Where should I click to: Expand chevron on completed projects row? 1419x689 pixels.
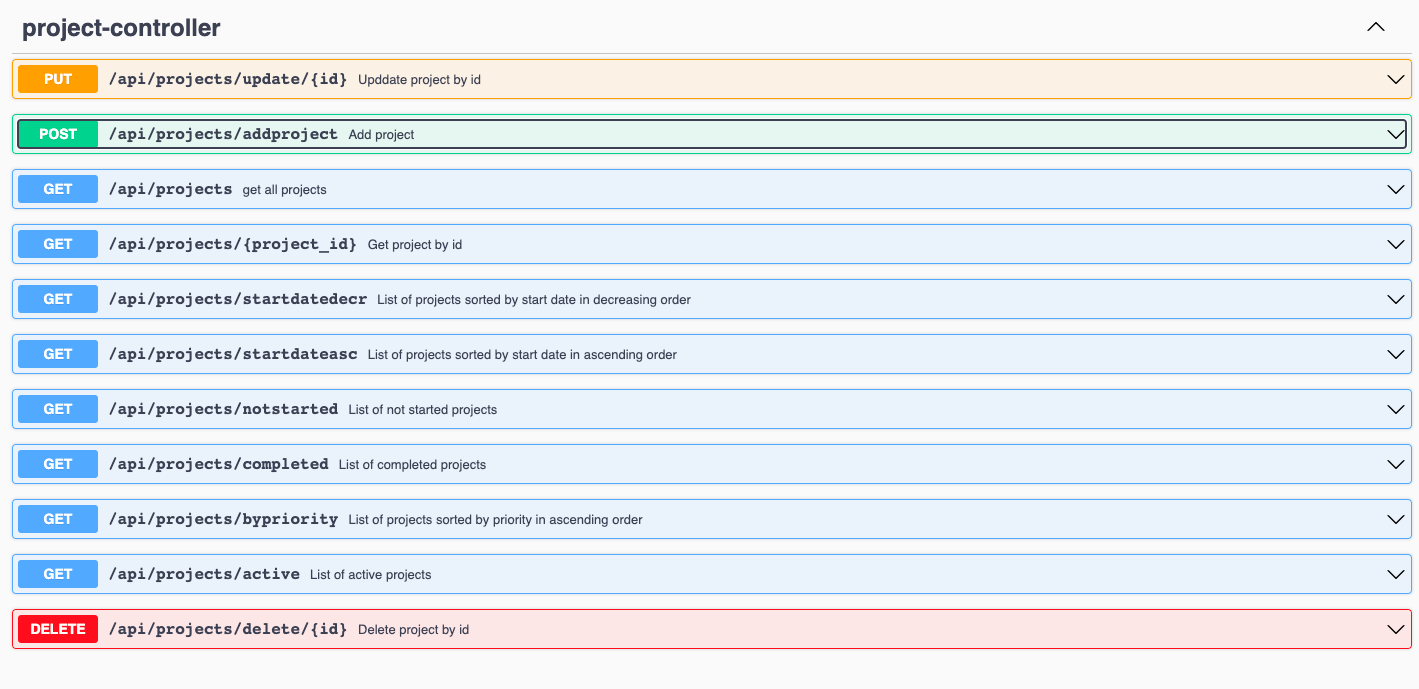pos(1396,464)
